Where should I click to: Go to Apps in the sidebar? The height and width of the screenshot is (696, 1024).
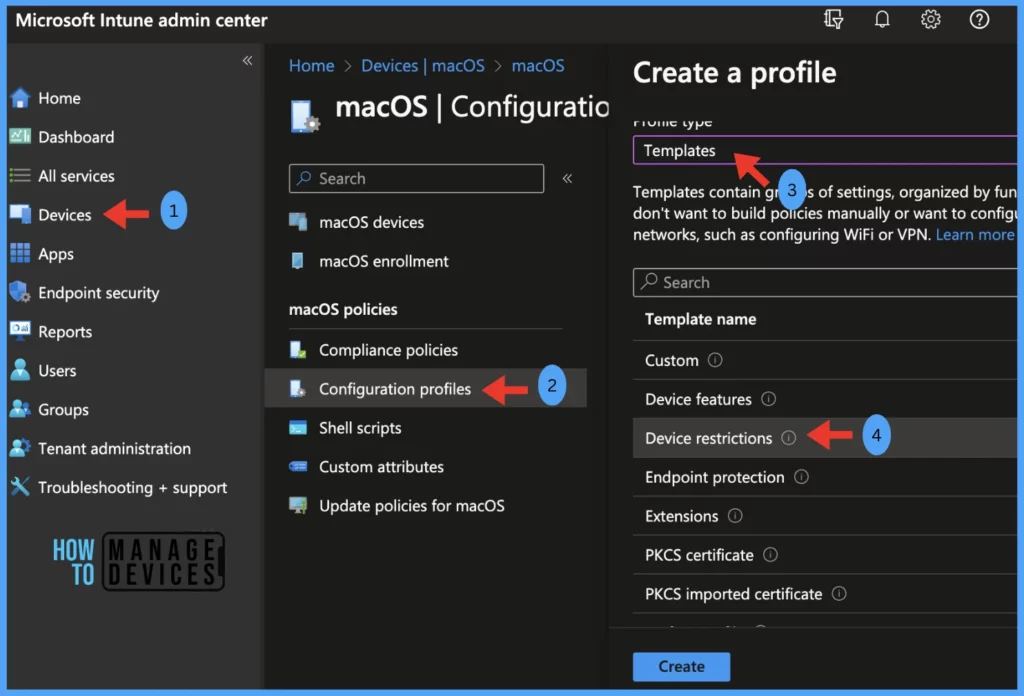[56, 254]
